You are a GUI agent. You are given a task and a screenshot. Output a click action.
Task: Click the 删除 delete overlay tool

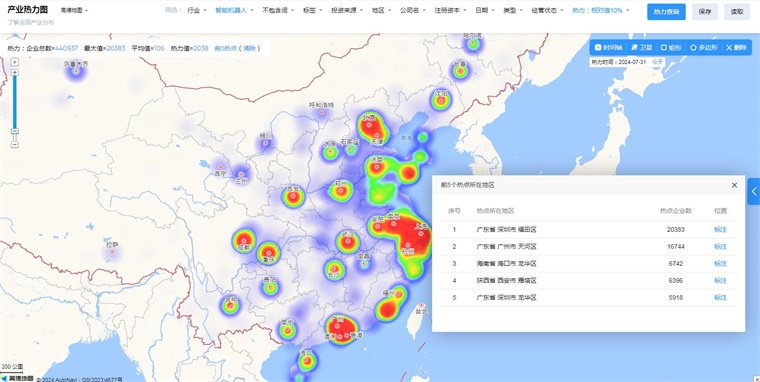[736, 48]
